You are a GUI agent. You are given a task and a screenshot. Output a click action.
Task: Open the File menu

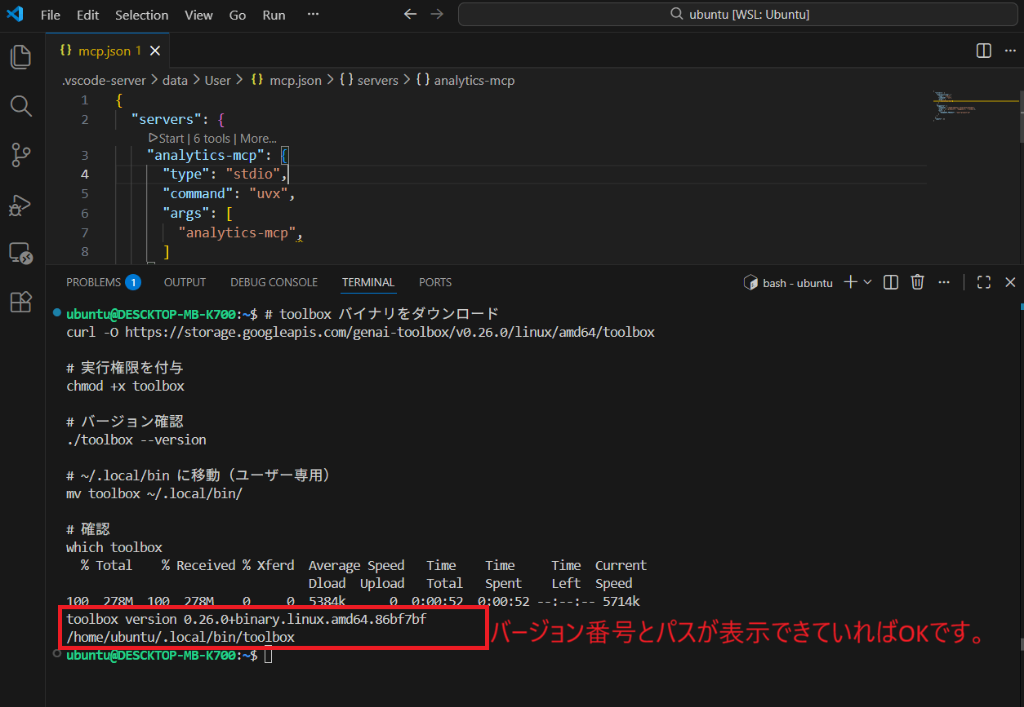(50, 15)
